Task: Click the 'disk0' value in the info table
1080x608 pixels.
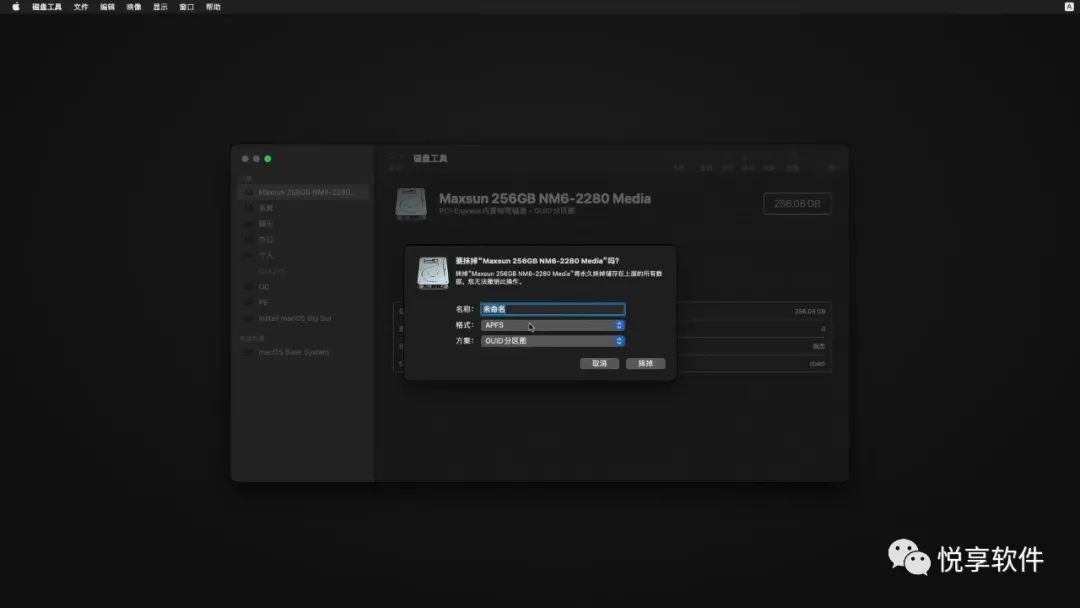Action: pos(817,364)
